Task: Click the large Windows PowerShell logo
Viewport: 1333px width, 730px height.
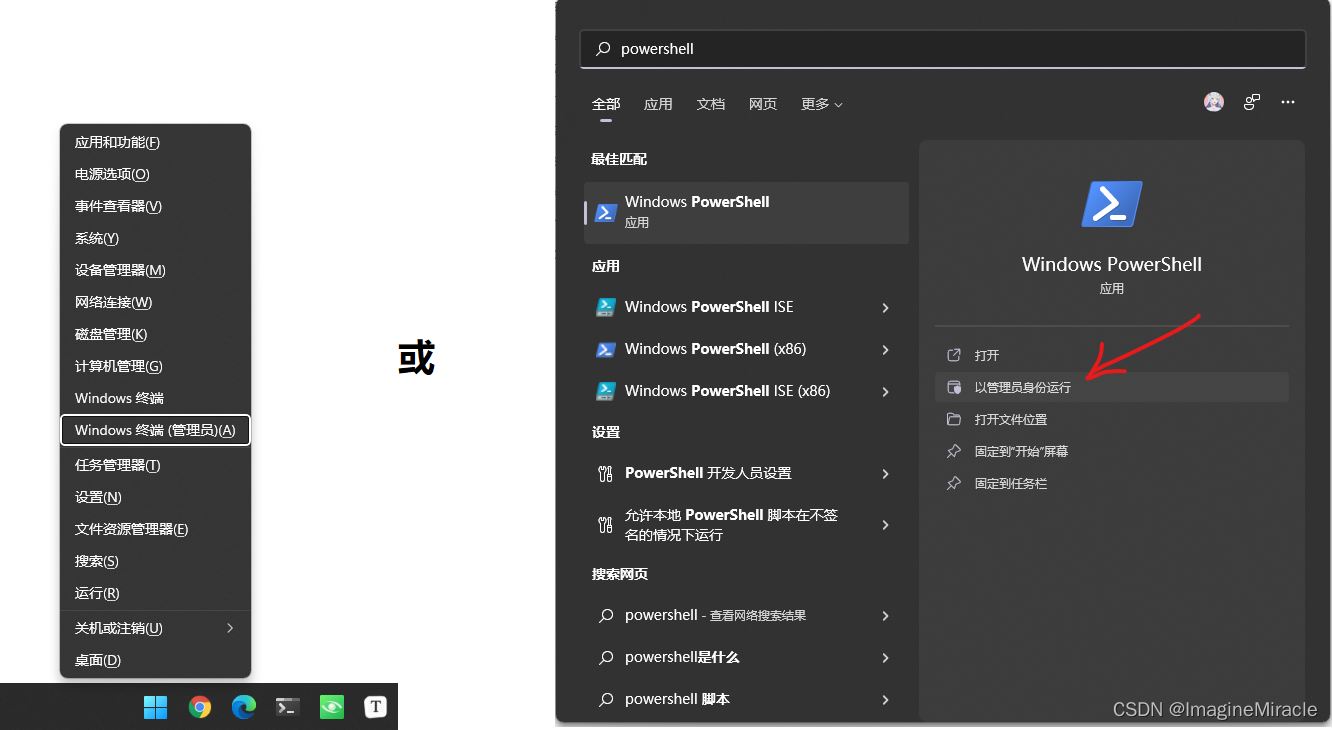Action: [1111, 204]
